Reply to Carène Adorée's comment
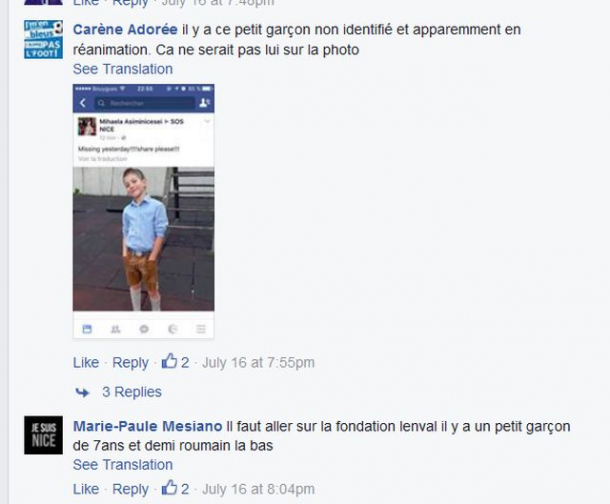Image resolution: width=610 pixels, height=504 pixels. tap(130, 363)
